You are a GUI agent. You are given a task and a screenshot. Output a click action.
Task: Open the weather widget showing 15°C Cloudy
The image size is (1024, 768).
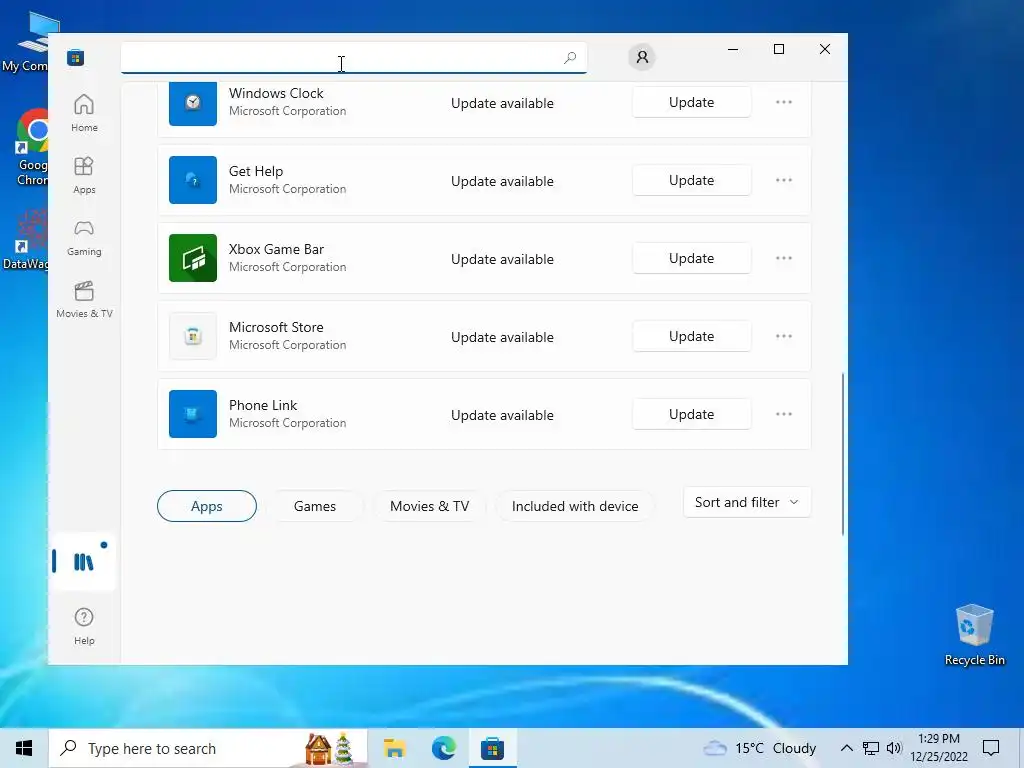coord(760,748)
